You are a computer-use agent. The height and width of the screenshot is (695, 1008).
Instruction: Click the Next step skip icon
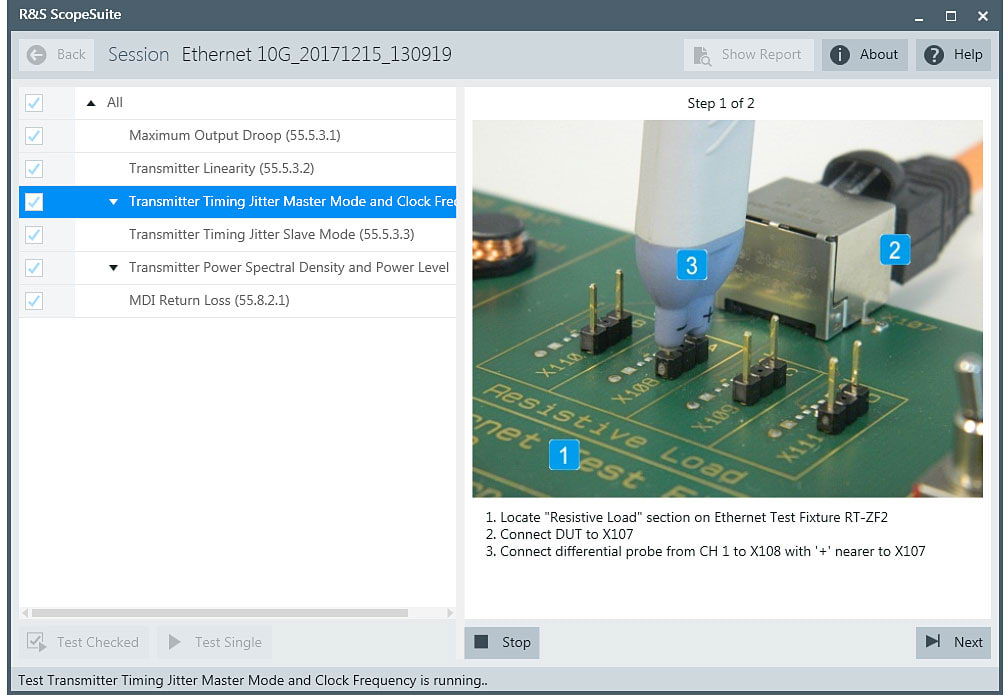coord(932,642)
